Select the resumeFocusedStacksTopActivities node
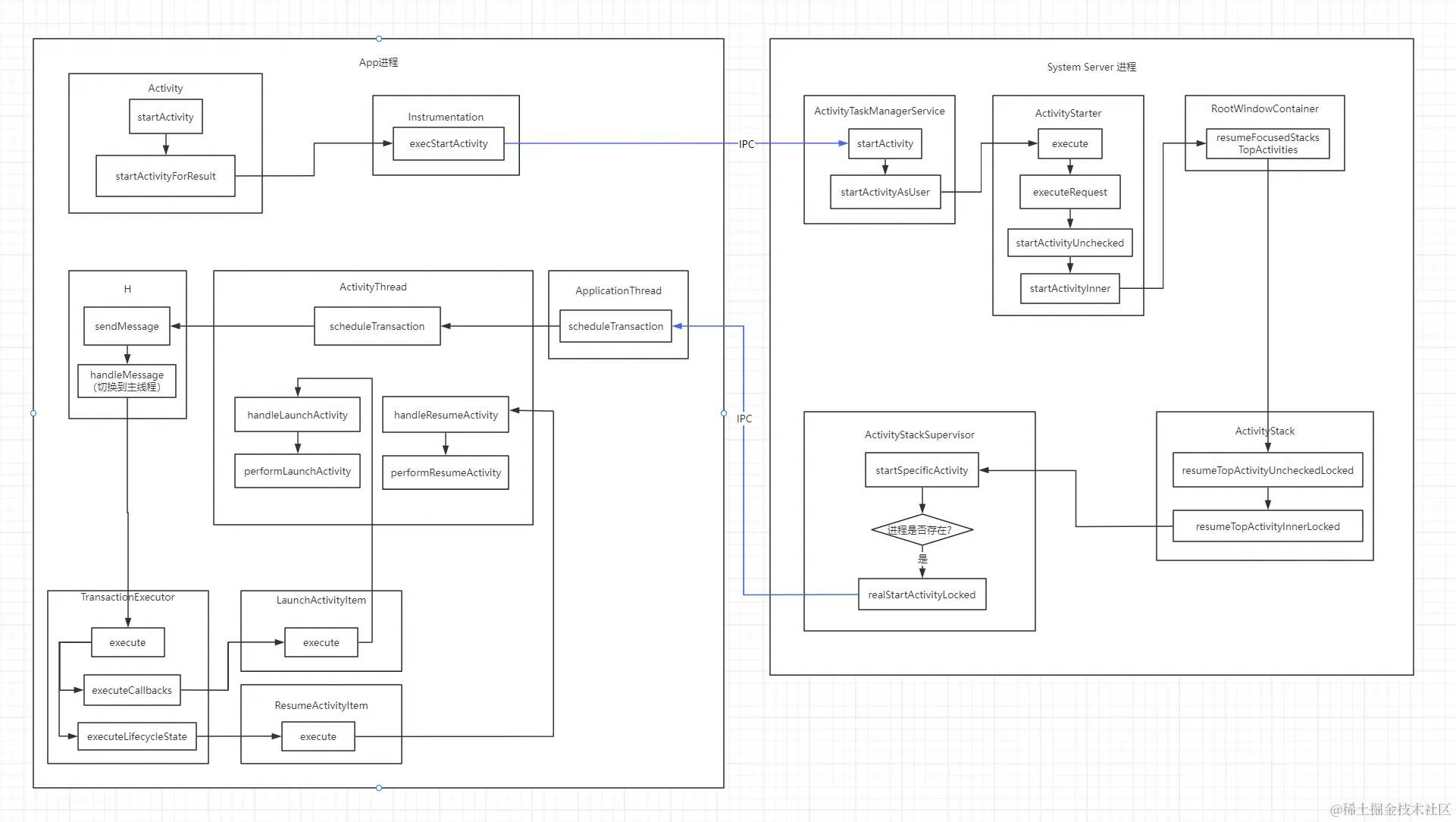 pos(1267,143)
